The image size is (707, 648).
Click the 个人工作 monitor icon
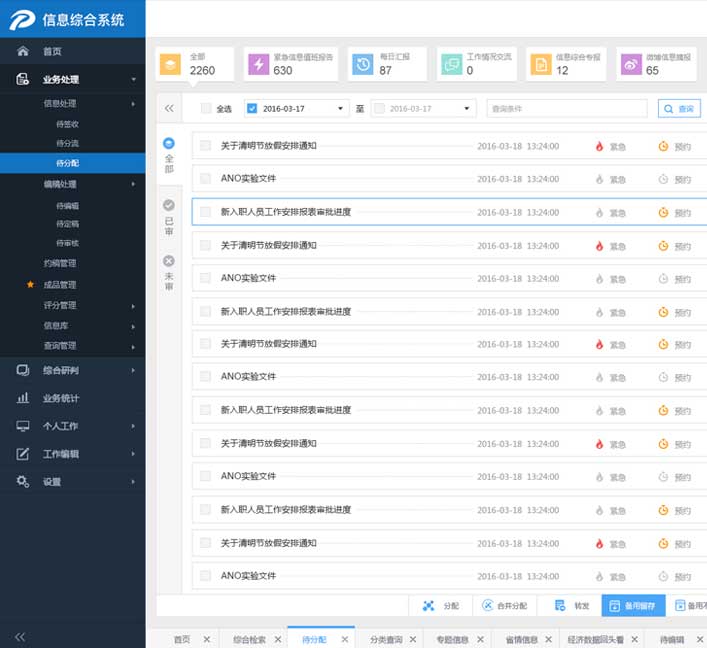tap(23, 426)
